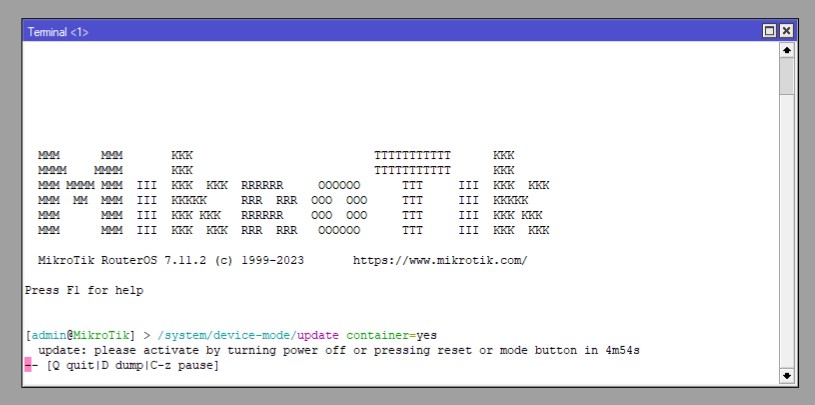
Task: Click the 4m54s countdown in the update message
Action: [x=620, y=350]
